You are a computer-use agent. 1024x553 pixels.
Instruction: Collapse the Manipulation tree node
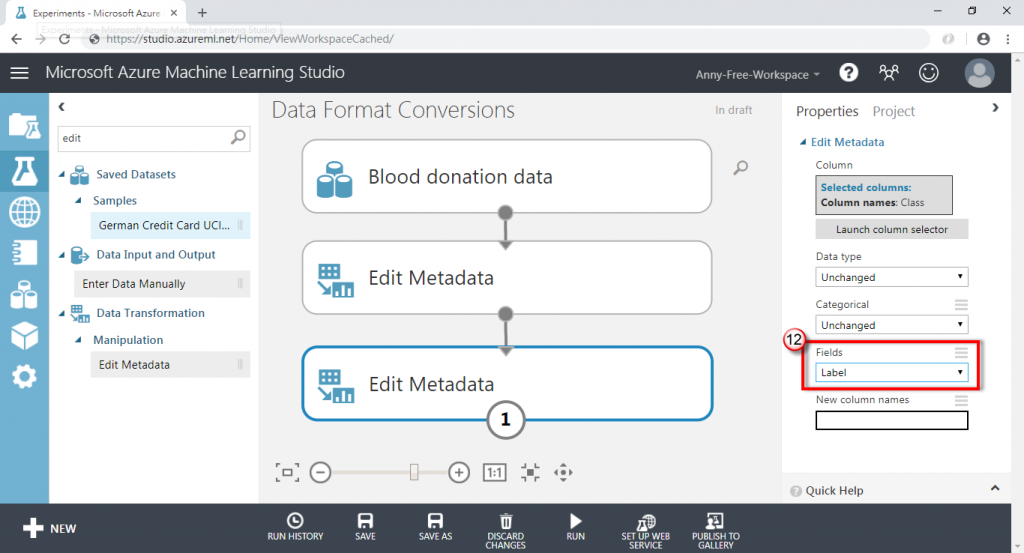78,340
